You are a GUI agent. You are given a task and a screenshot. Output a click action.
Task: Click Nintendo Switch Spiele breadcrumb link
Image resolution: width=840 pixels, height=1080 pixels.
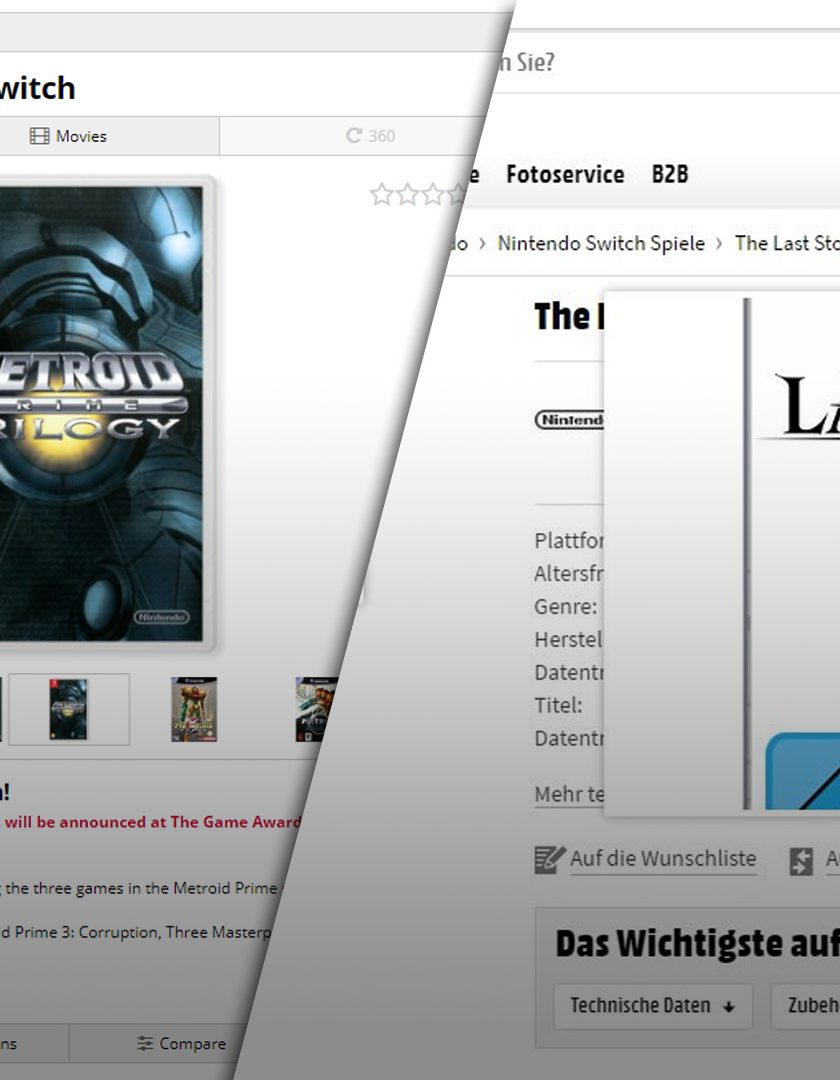(x=601, y=243)
